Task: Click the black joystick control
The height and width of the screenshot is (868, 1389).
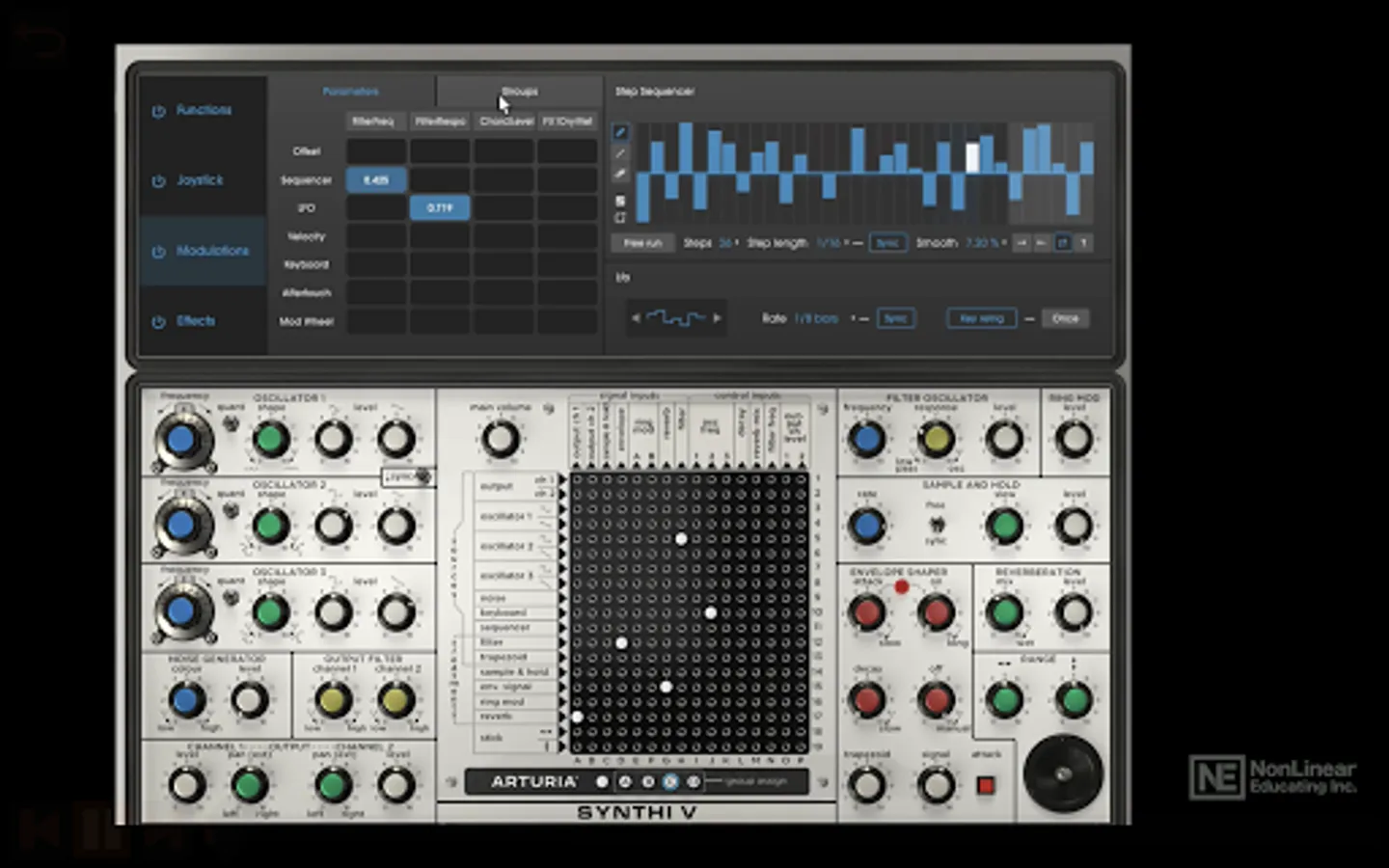Action: click(1063, 773)
